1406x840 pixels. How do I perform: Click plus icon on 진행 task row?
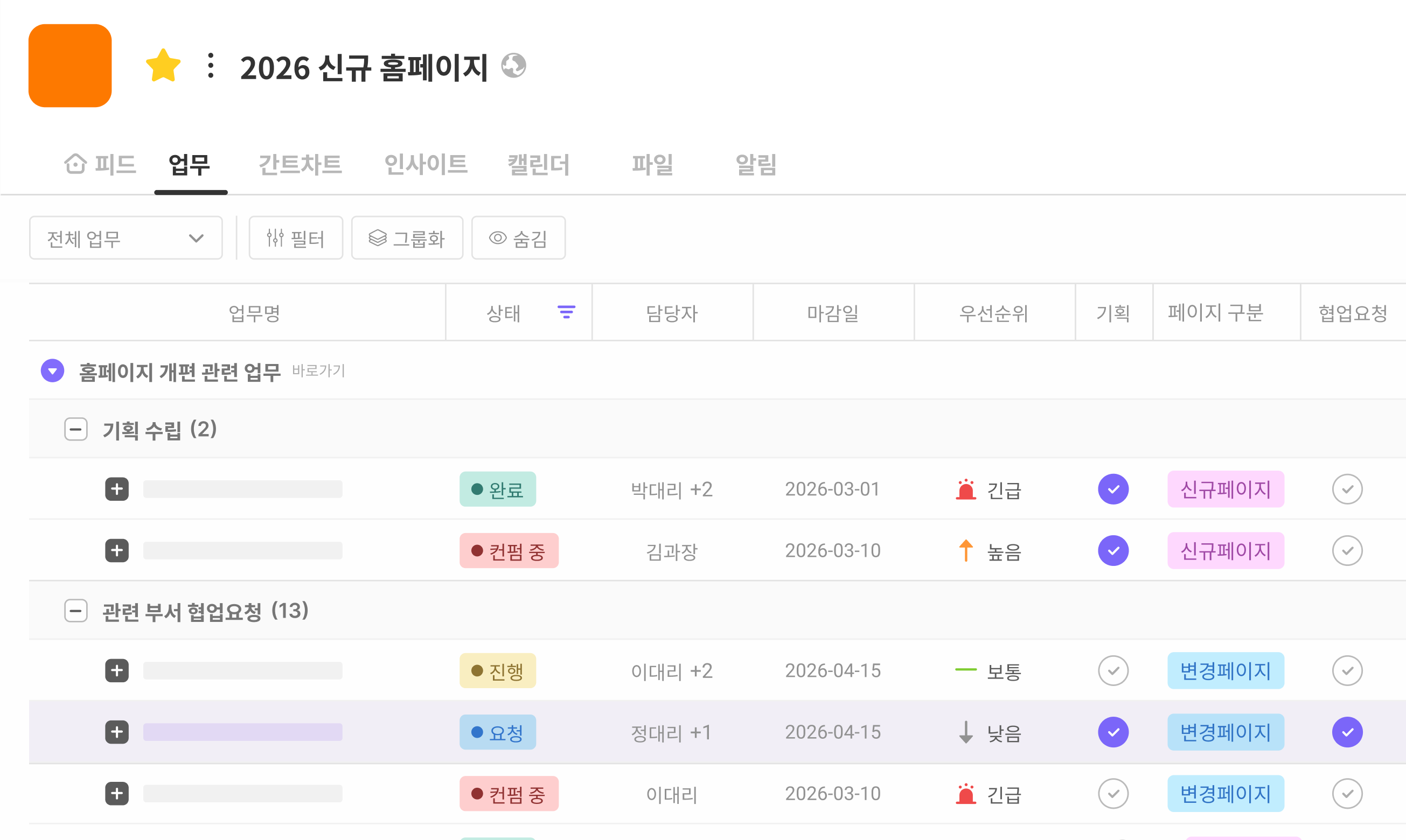[117, 671]
